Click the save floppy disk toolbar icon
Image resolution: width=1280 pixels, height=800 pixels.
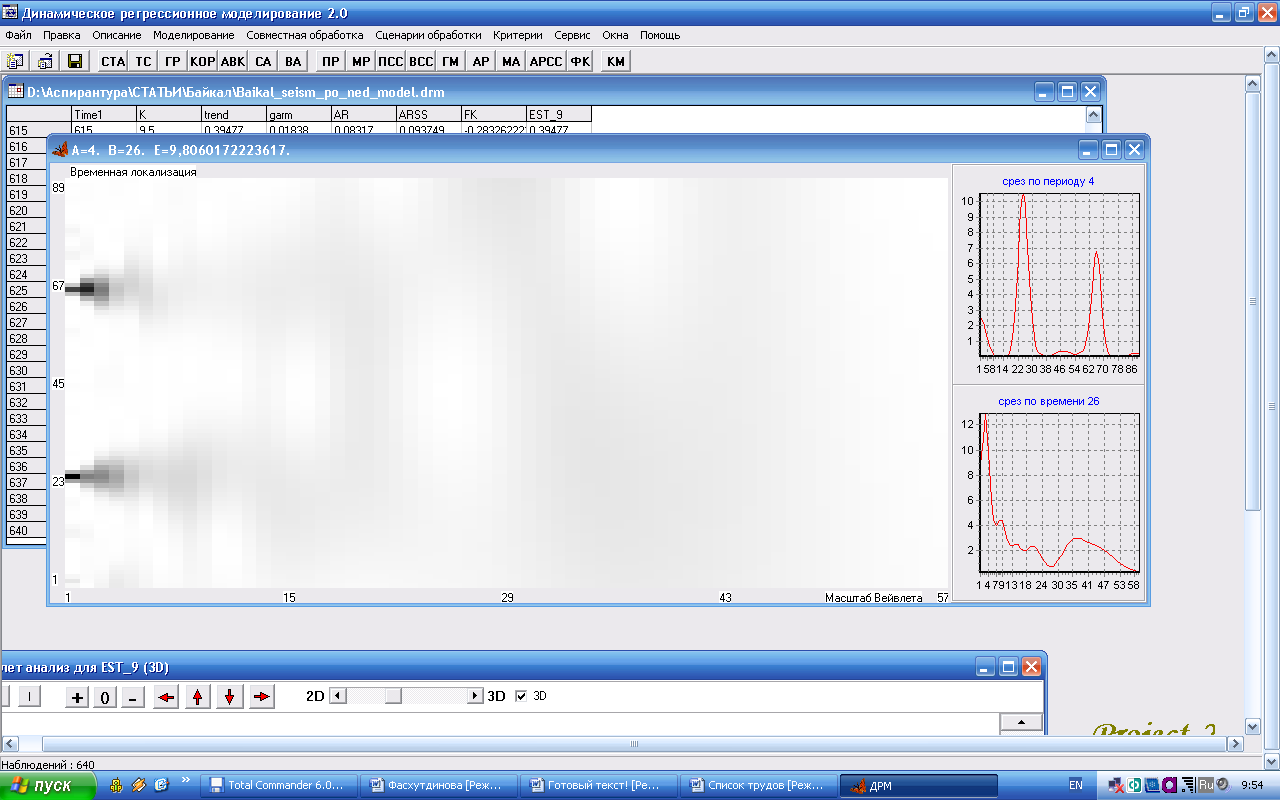(x=74, y=62)
